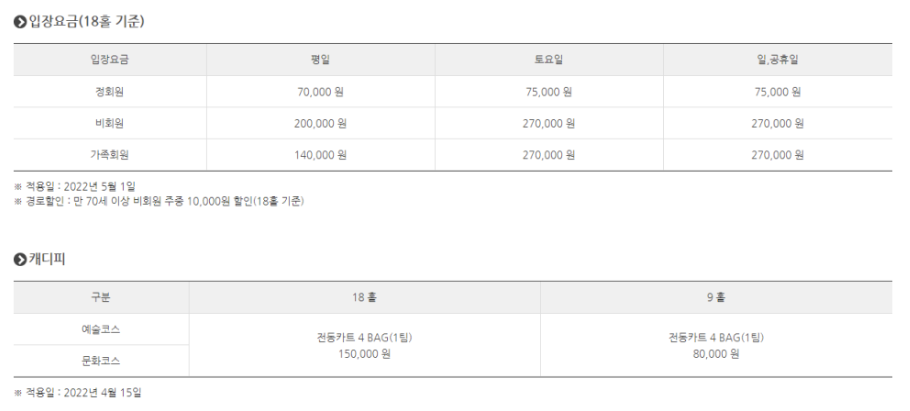Click the arrow icon beside 입장요금(18홀 기준)
Viewport: 910px width, 411px height.
20,22
